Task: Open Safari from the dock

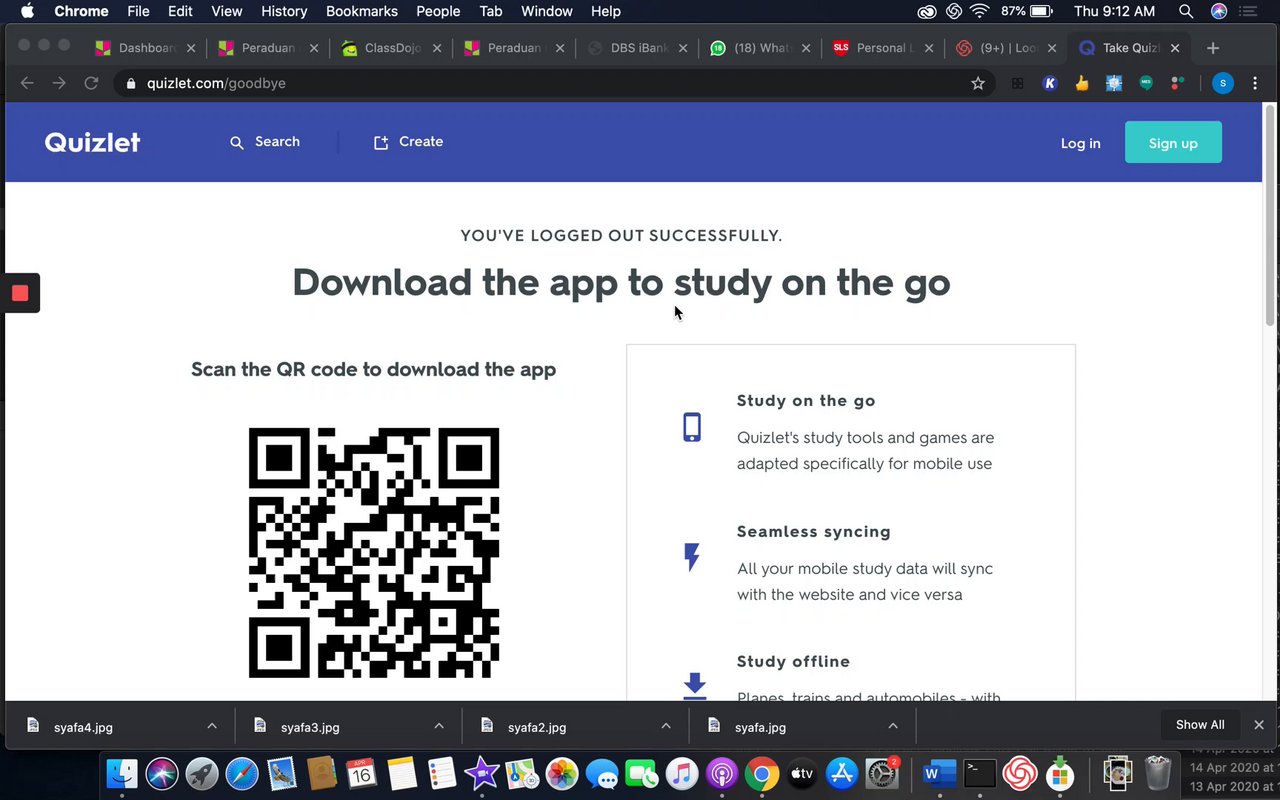Action: tap(242, 774)
